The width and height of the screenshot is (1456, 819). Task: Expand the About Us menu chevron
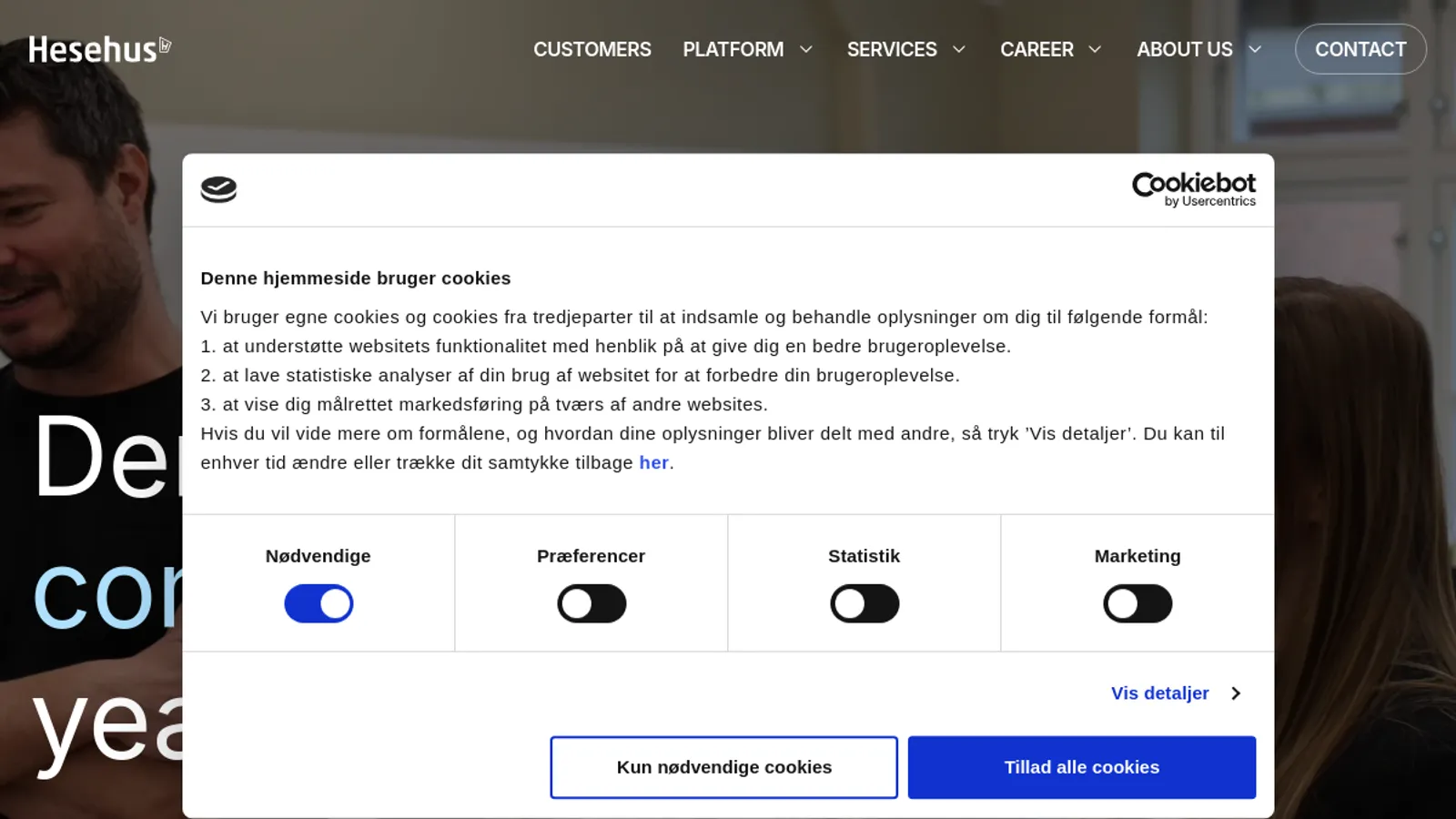click(x=1255, y=49)
